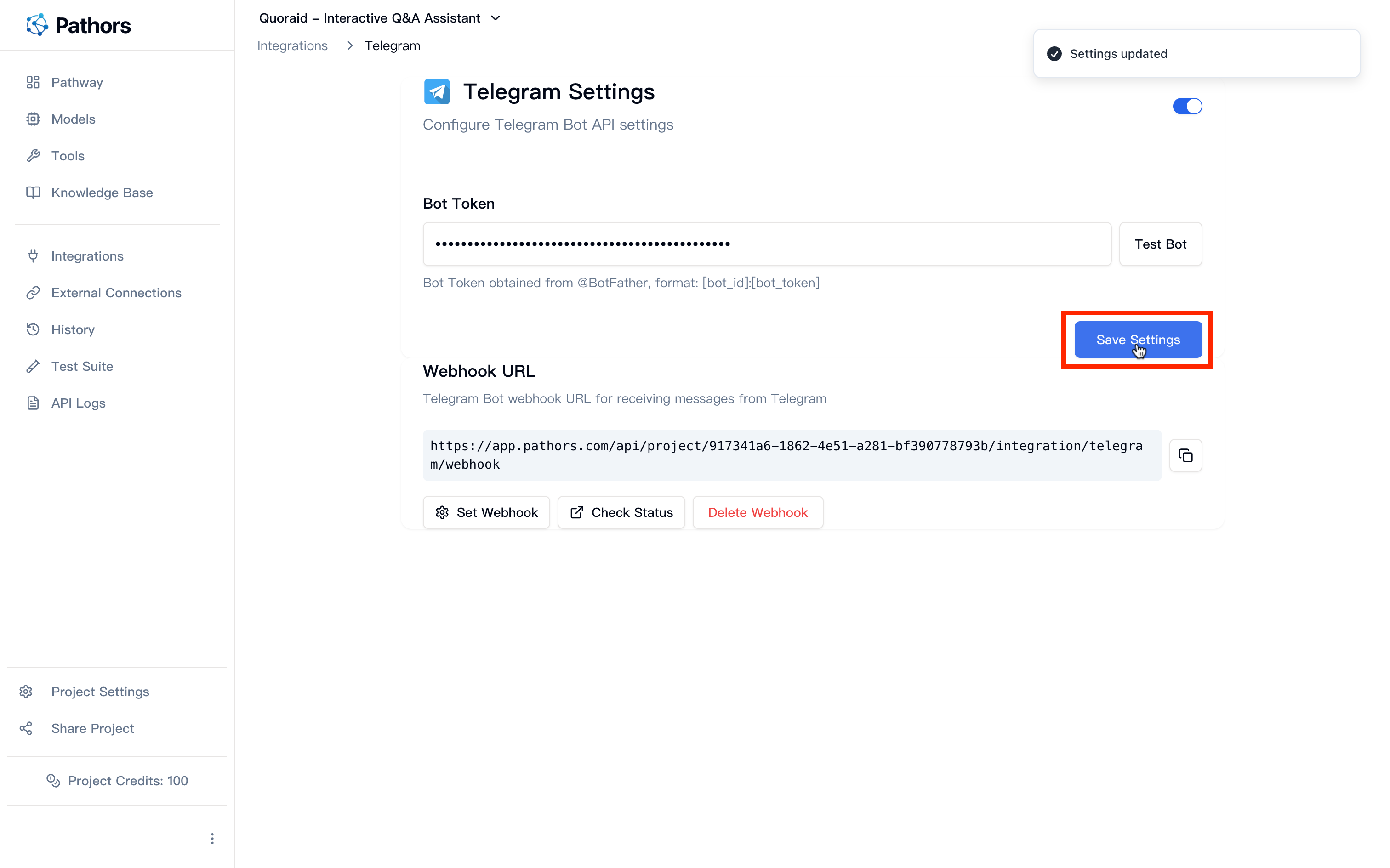Expand the sidebar overflow menu
The image size is (1390, 868).
(212, 838)
